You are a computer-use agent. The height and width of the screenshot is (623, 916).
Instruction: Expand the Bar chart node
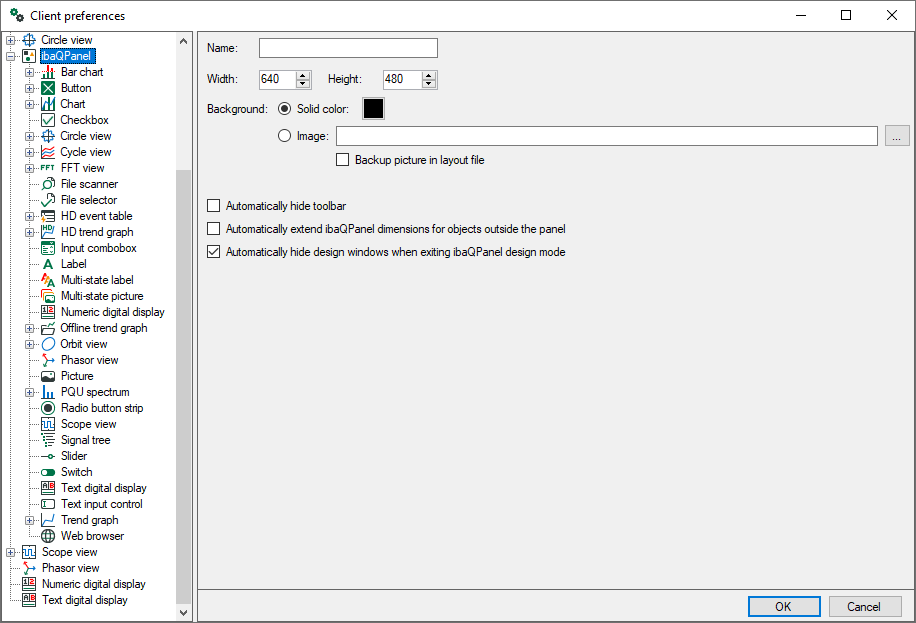coord(29,72)
